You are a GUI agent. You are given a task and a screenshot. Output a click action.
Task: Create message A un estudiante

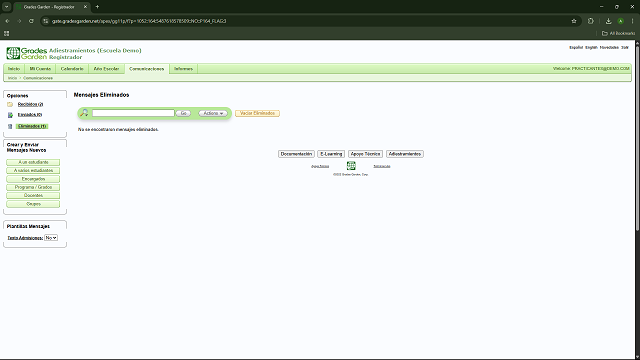click(33, 162)
